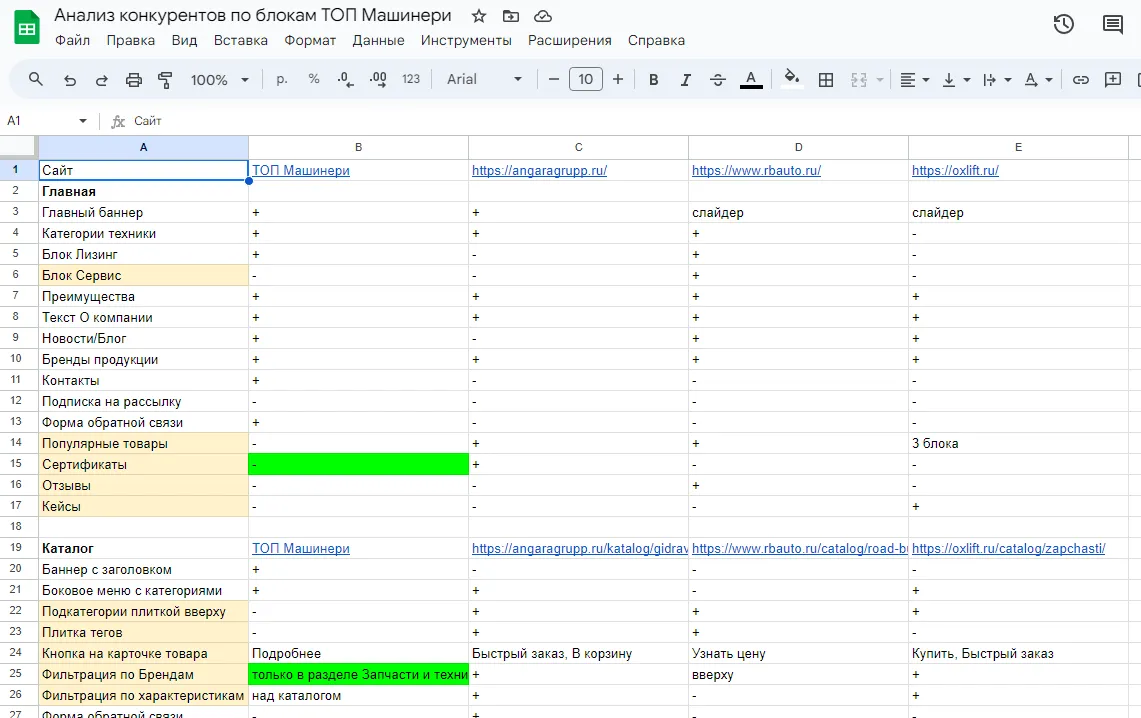Select the green cell in Сертификаты row
The image size is (1141, 718).
click(358, 464)
